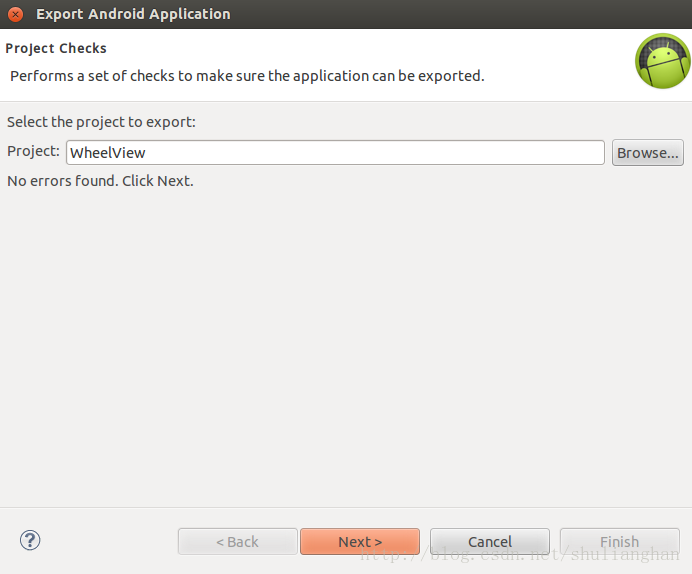
Task: Click the empty dialog body area
Action: point(346,344)
